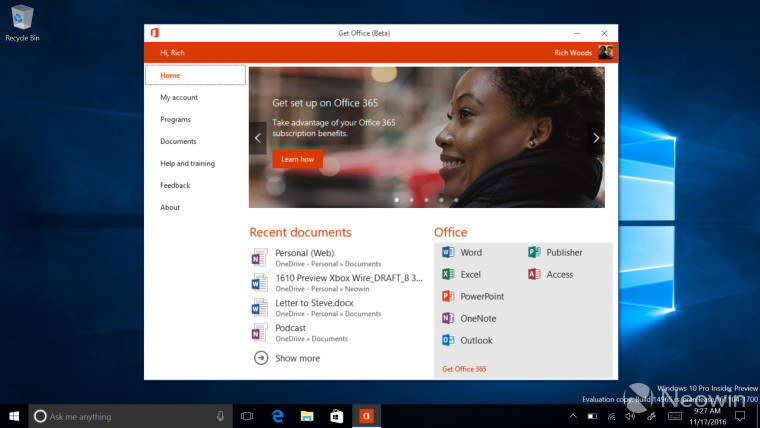
Task: Click Rich Woods profile picture
Action: [x=605, y=52]
